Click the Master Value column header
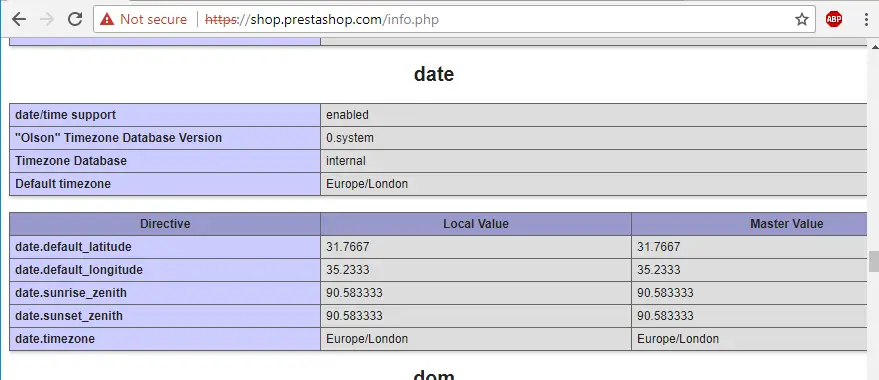The width and height of the screenshot is (879, 380). click(755, 224)
